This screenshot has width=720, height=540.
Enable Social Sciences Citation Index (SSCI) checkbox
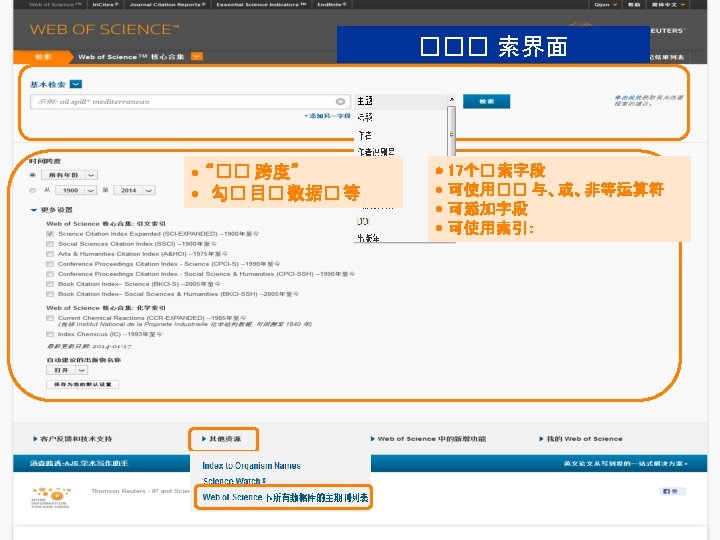click(50, 244)
